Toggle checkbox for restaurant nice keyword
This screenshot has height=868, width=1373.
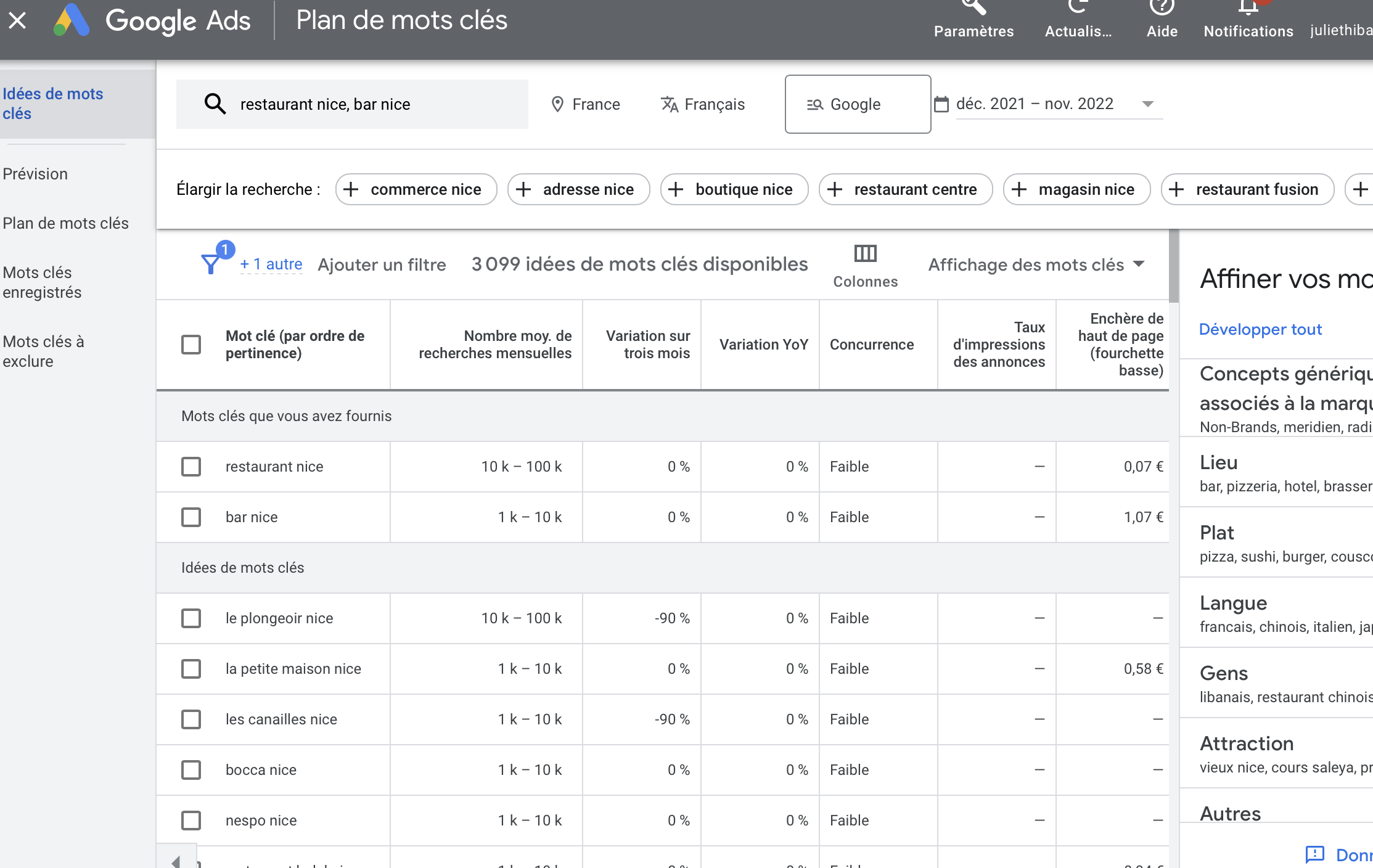pos(190,466)
